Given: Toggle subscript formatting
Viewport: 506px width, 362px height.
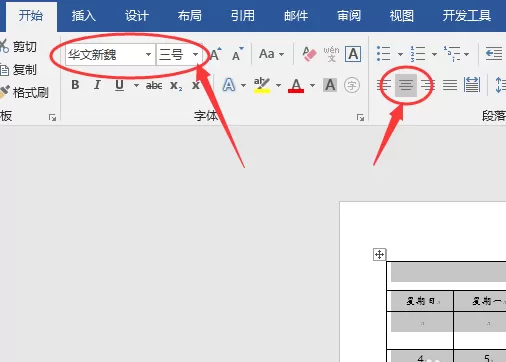Looking at the screenshot, I should tap(176, 86).
